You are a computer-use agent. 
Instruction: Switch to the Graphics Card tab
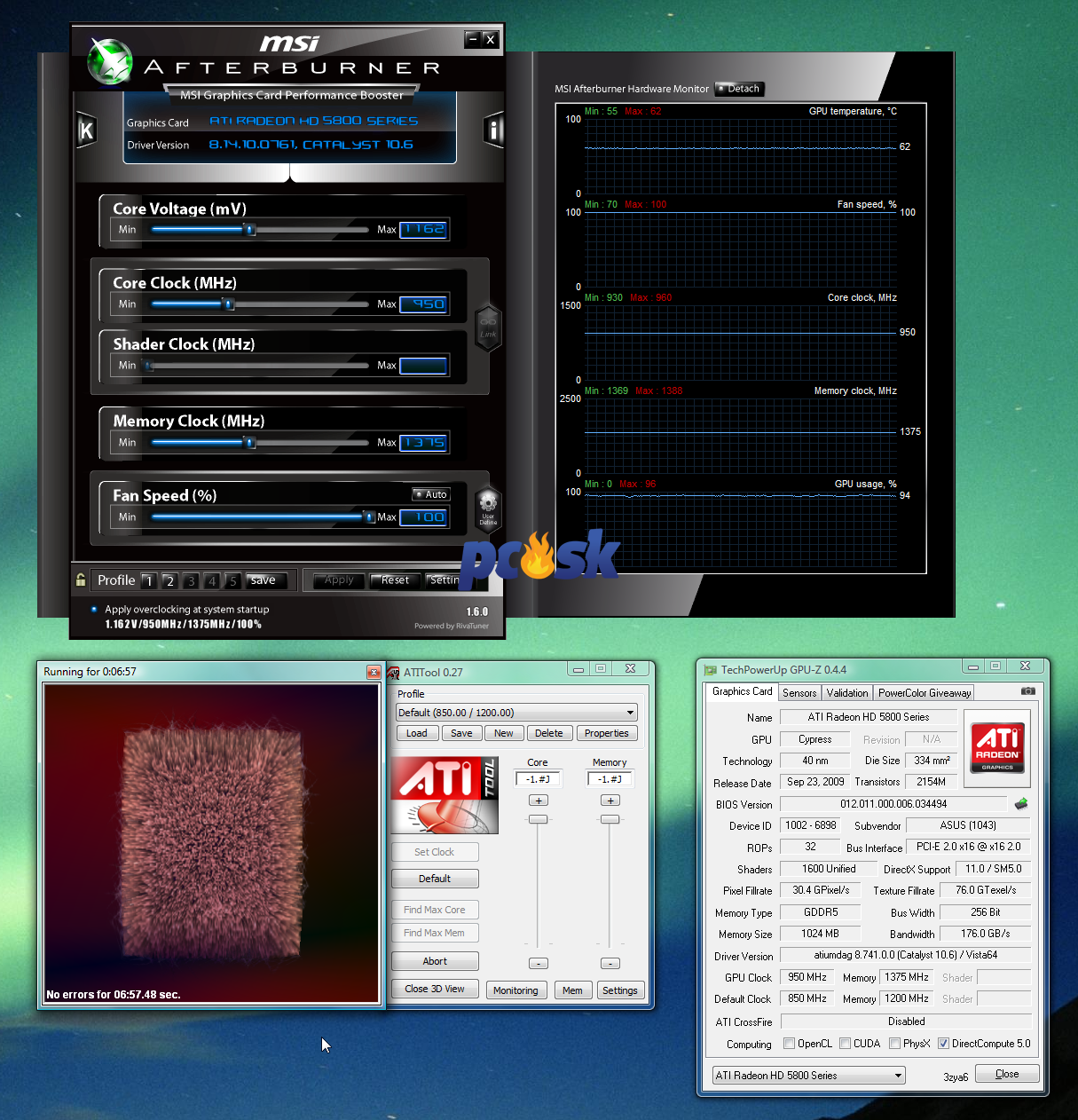tap(743, 692)
